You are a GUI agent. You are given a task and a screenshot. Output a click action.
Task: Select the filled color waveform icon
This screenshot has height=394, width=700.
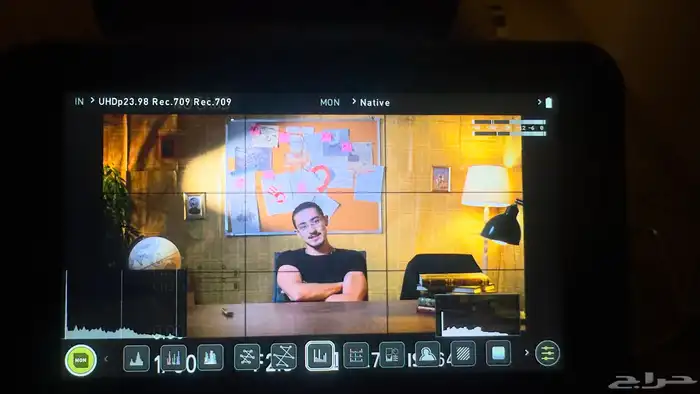tap(210, 357)
